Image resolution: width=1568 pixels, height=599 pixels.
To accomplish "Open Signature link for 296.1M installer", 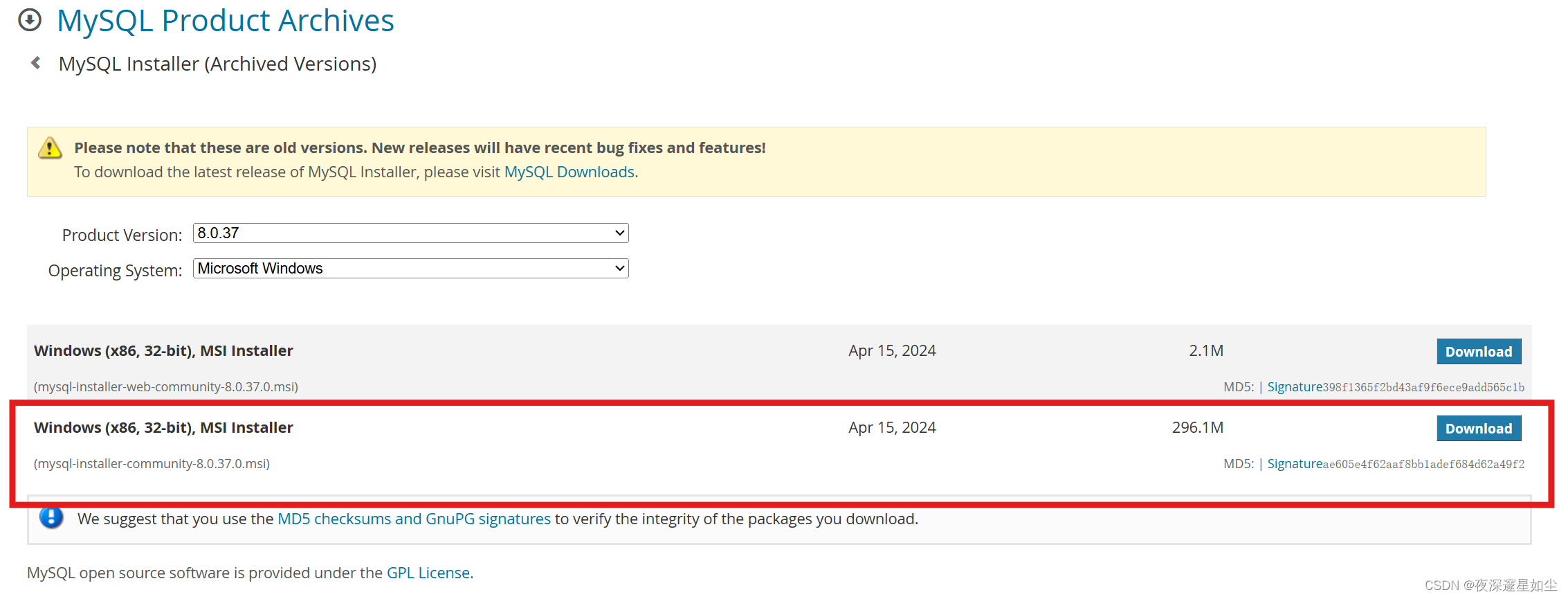I will pos(1295,464).
